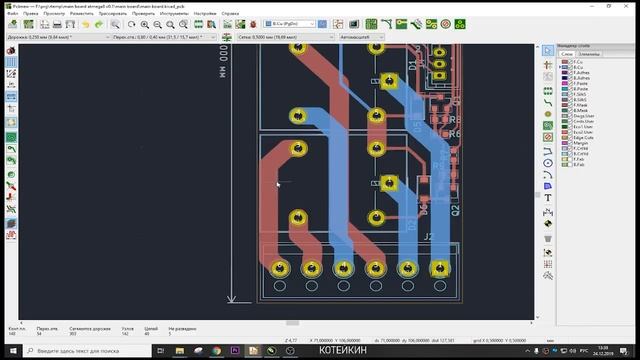
Task: Undo last action with yellow arrow
Action: [x=85, y=24]
